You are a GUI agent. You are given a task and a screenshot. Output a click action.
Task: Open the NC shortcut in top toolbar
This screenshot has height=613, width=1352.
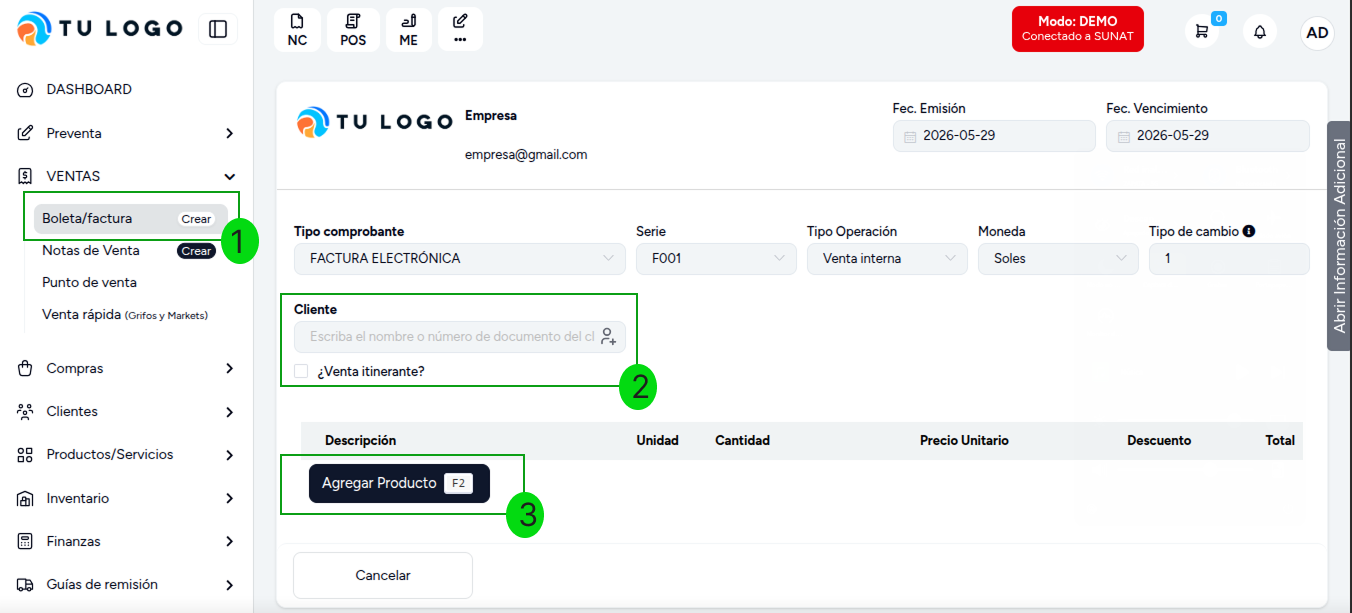[x=297, y=30]
